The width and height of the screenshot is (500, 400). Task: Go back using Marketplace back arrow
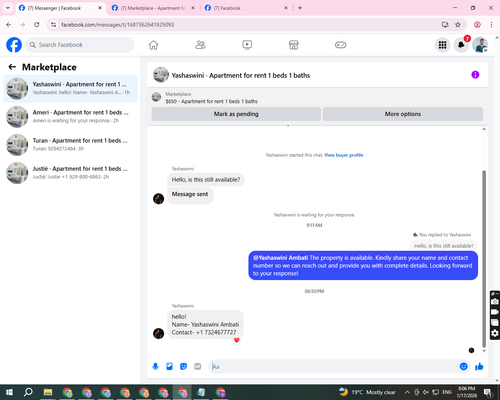point(12,67)
